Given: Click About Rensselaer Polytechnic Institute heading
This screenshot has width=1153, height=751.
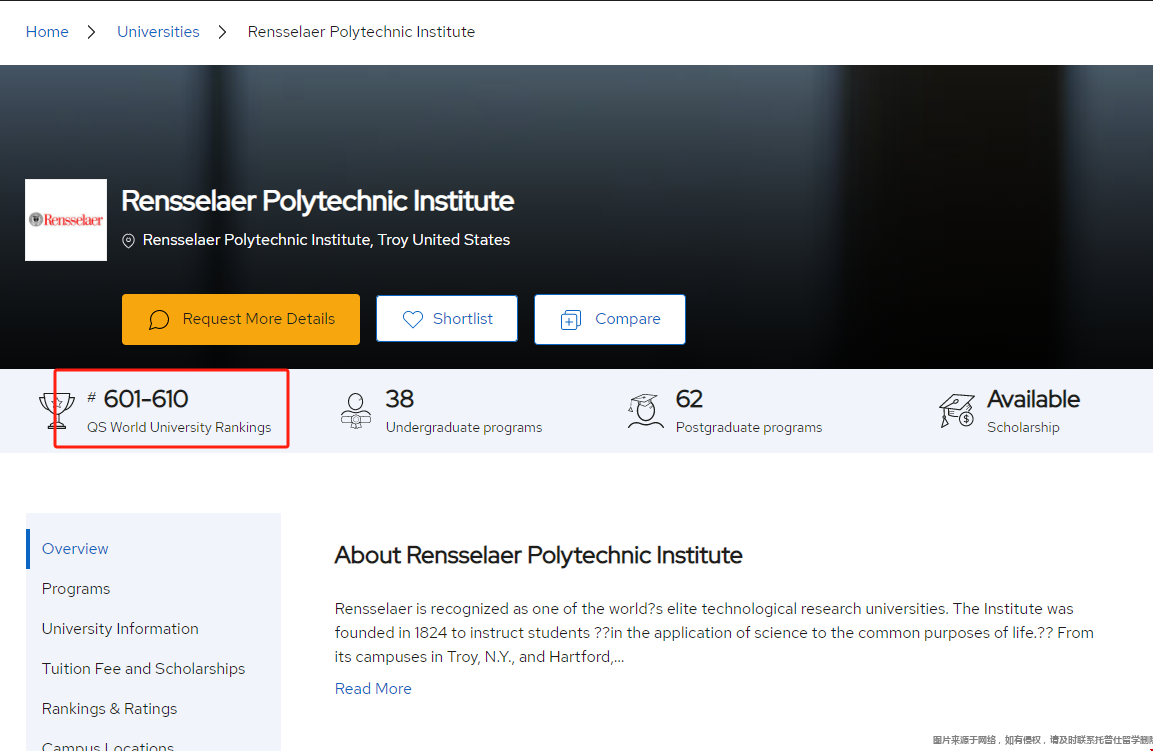Looking at the screenshot, I should (538, 555).
